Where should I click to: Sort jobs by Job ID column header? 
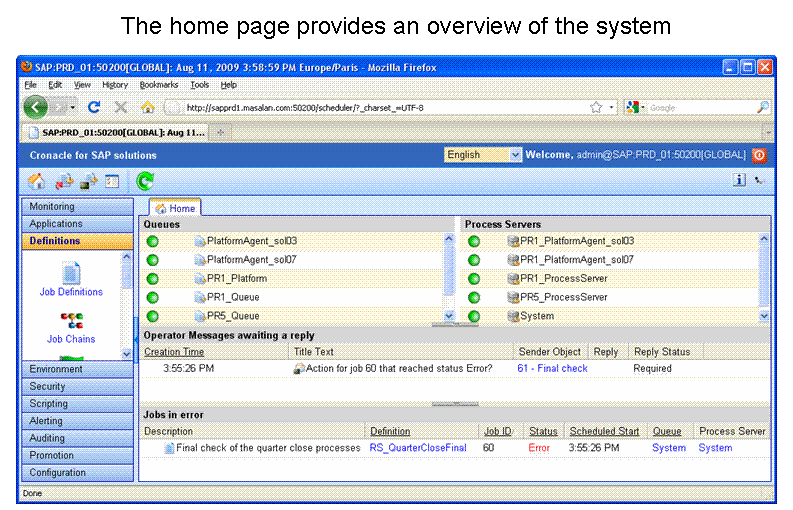point(498,432)
